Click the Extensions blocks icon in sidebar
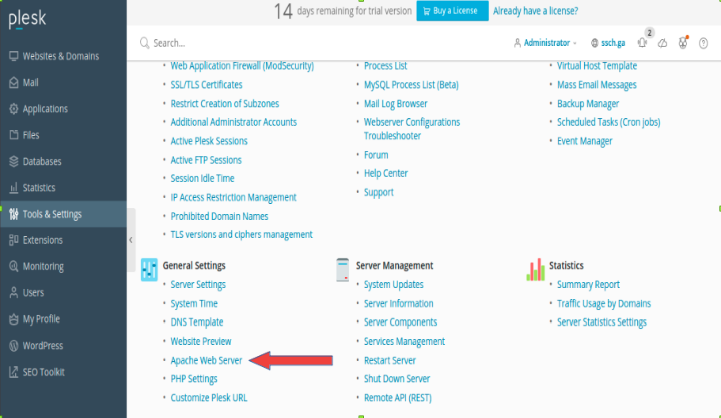Viewport: 721px width, 418px height. coord(14,240)
